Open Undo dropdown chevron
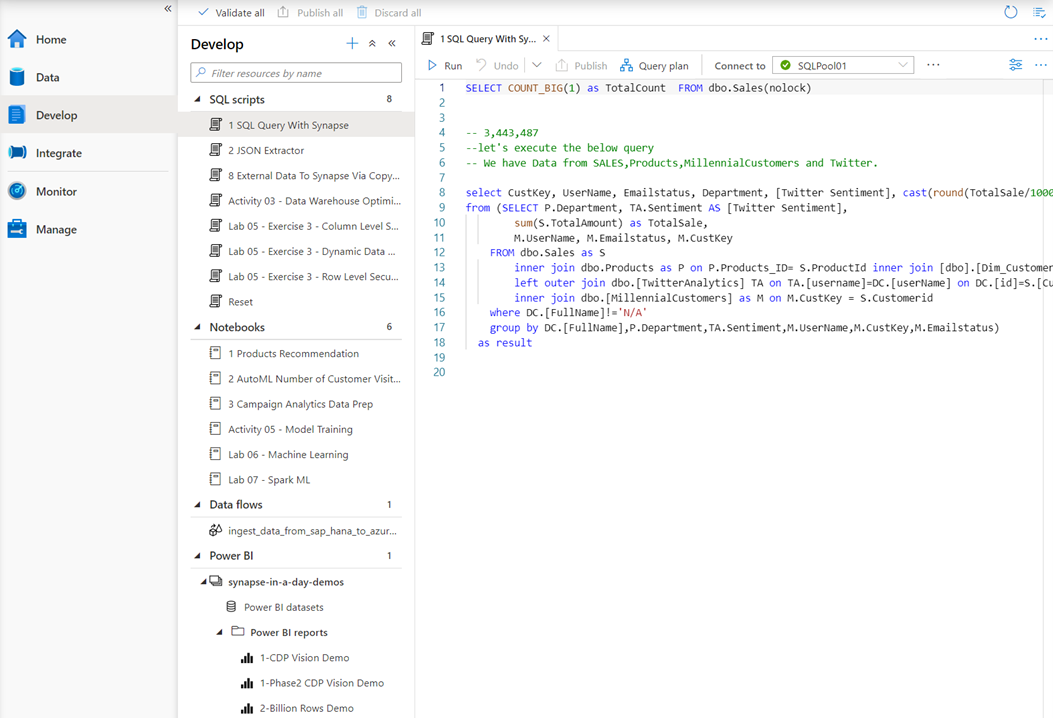The height and width of the screenshot is (718, 1053). [x=537, y=65]
